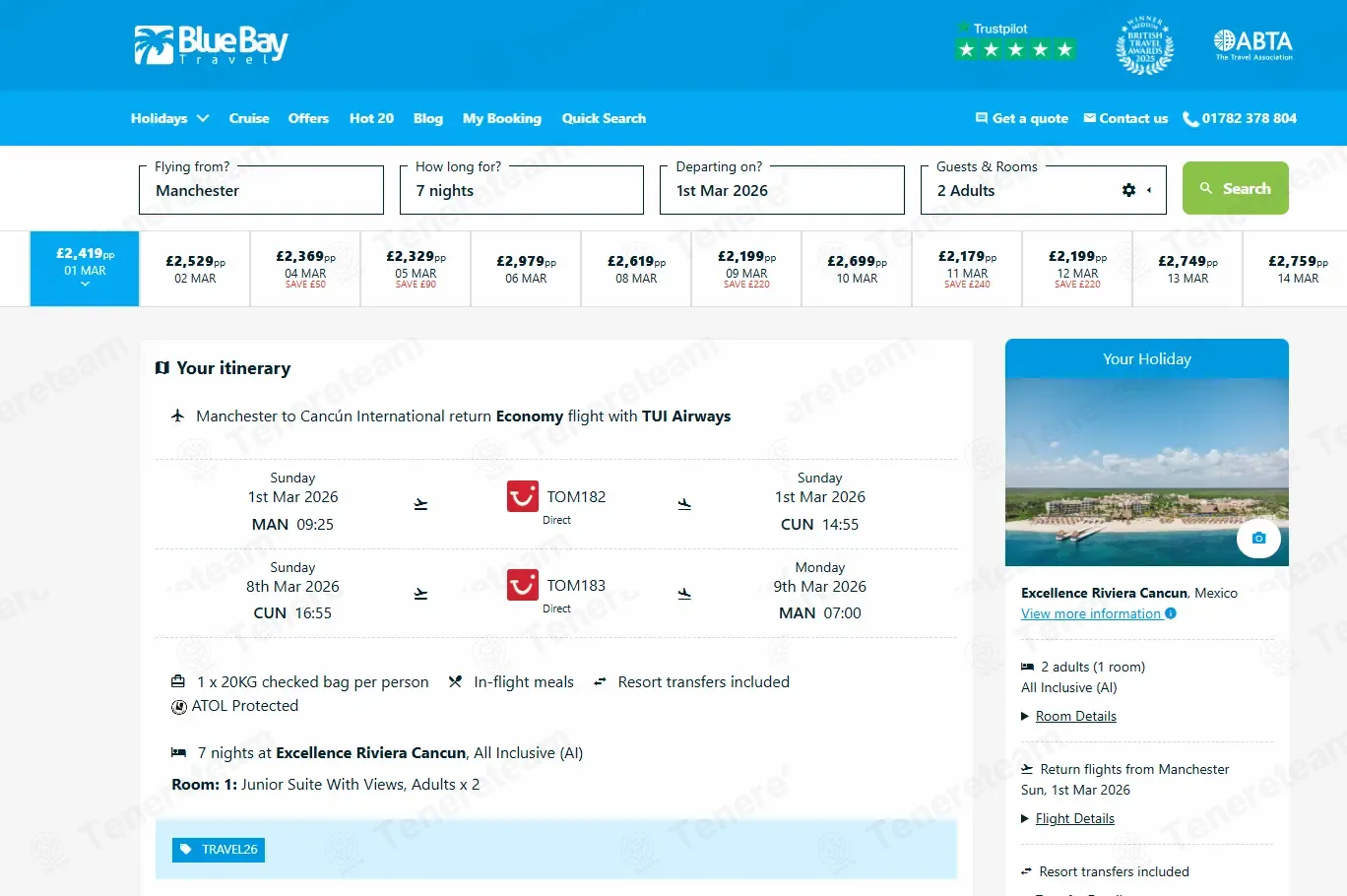Click the TUI logo beside flight TOM183
The height and width of the screenshot is (896, 1347).
[523, 585]
